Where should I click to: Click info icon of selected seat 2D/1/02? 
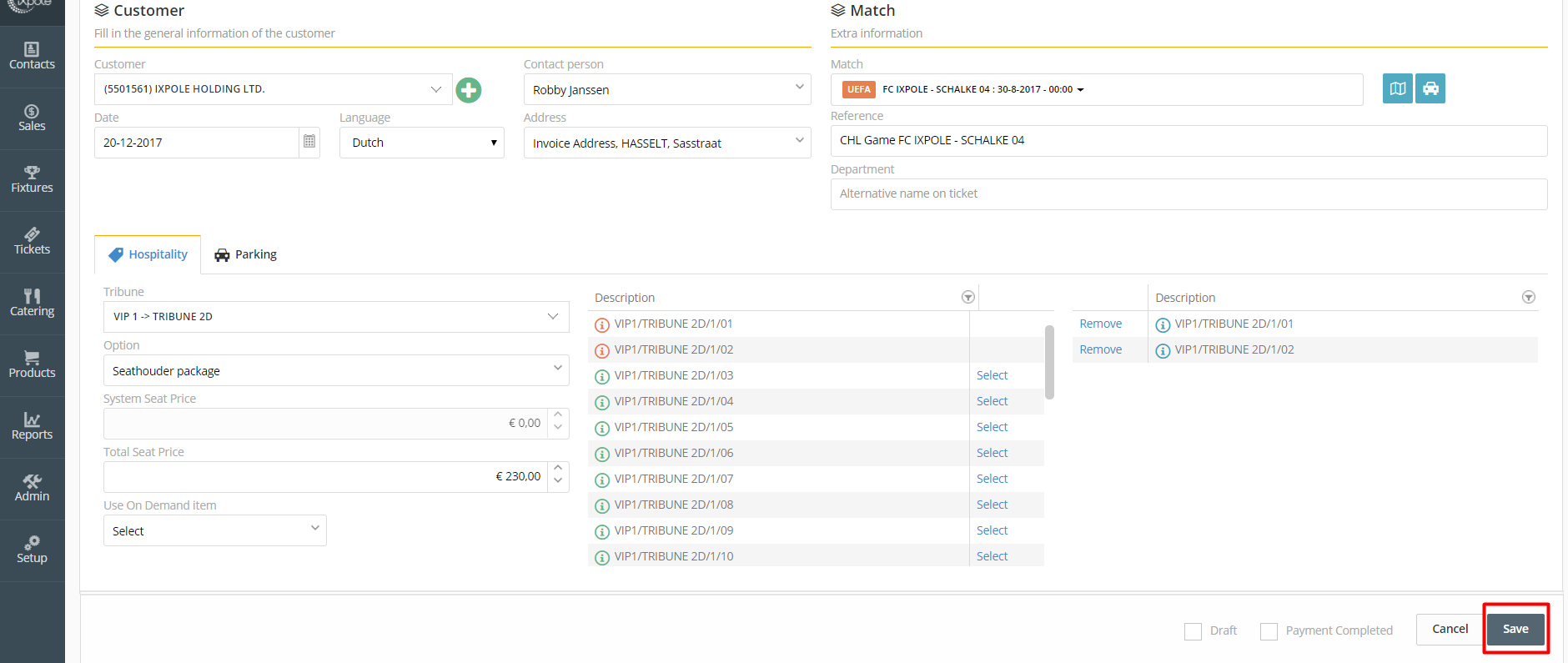pos(1163,350)
